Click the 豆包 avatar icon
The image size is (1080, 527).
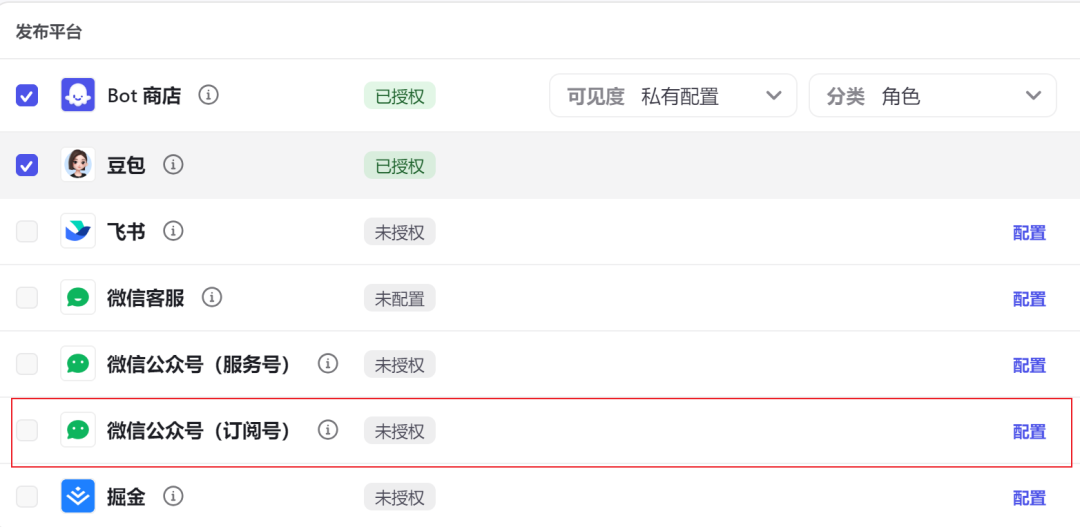pos(78,165)
